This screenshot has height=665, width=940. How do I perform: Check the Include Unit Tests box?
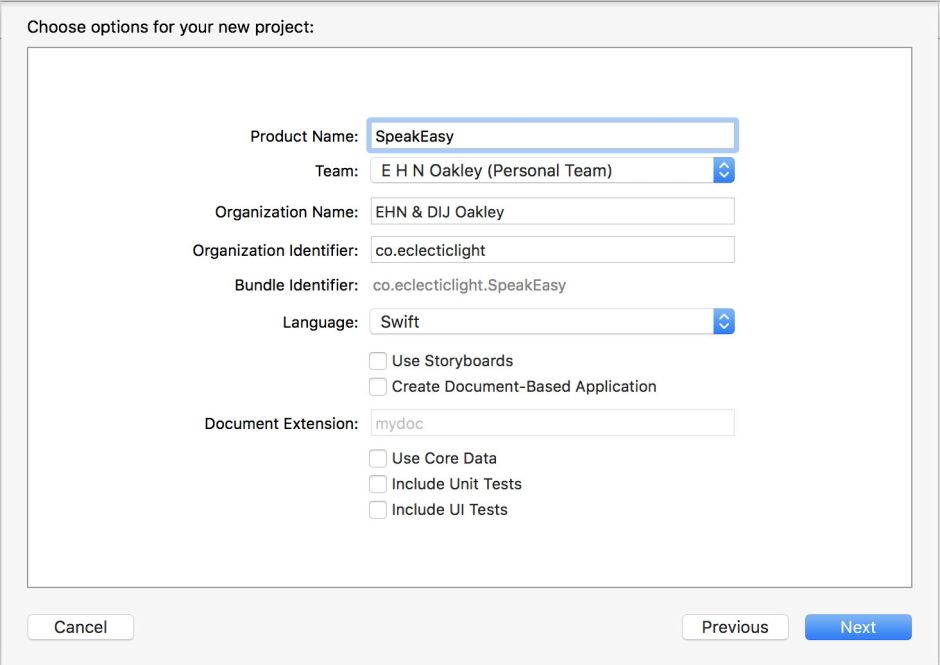coord(378,484)
